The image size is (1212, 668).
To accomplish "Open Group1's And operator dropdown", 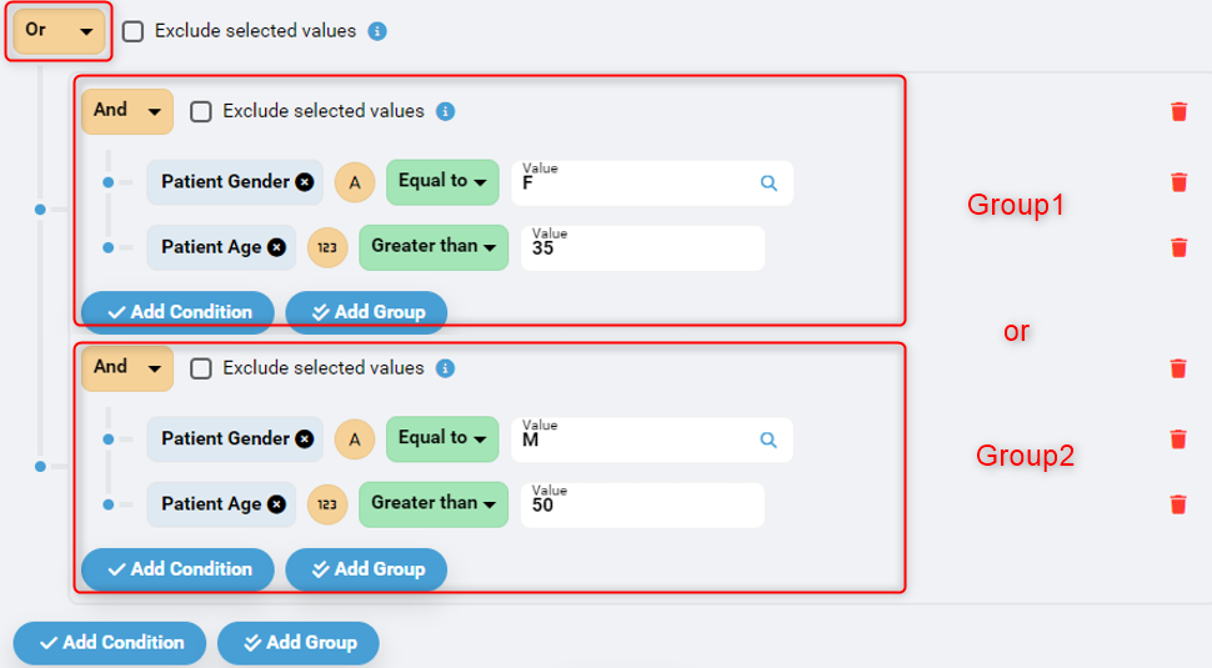I will pos(127,111).
